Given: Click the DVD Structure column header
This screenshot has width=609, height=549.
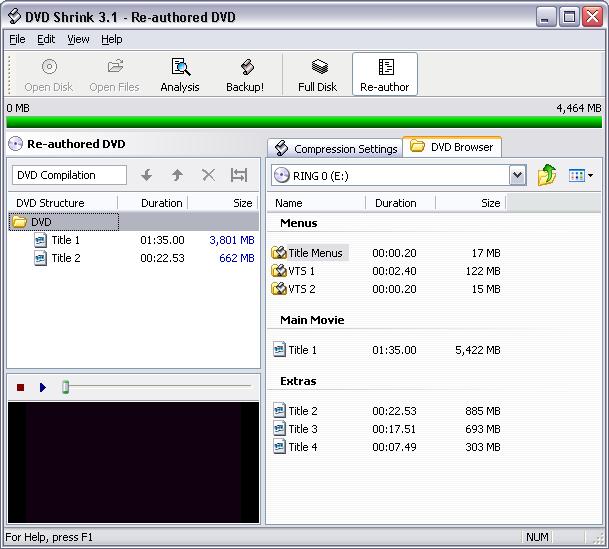Looking at the screenshot, I should click(x=63, y=203).
